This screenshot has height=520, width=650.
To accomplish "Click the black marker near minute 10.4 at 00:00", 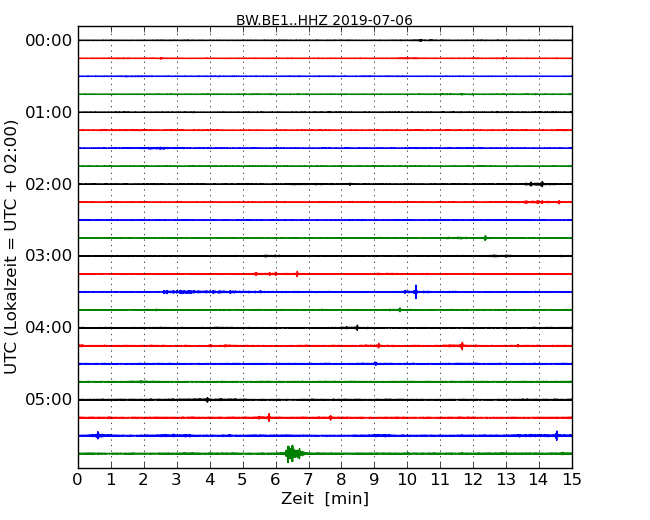I will 421,40.
